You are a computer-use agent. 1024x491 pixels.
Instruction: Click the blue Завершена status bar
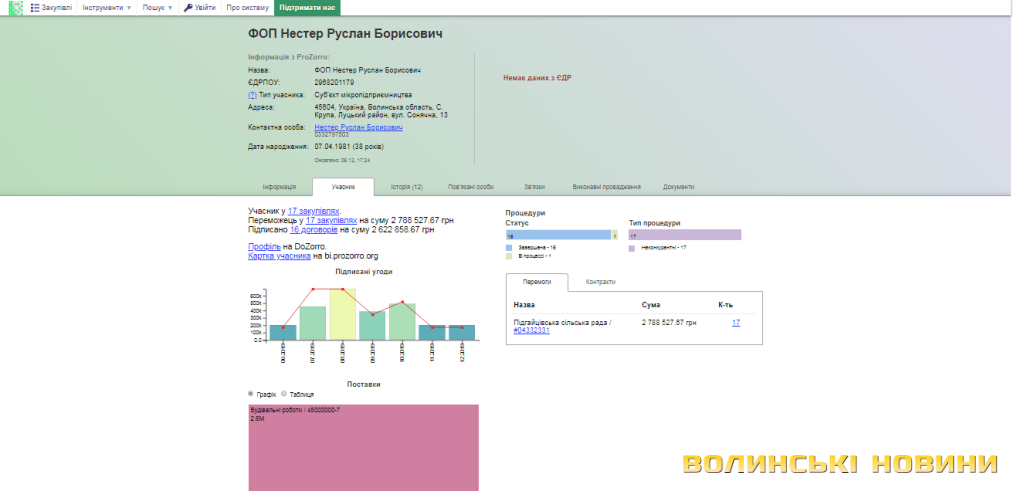coord(559,235)
